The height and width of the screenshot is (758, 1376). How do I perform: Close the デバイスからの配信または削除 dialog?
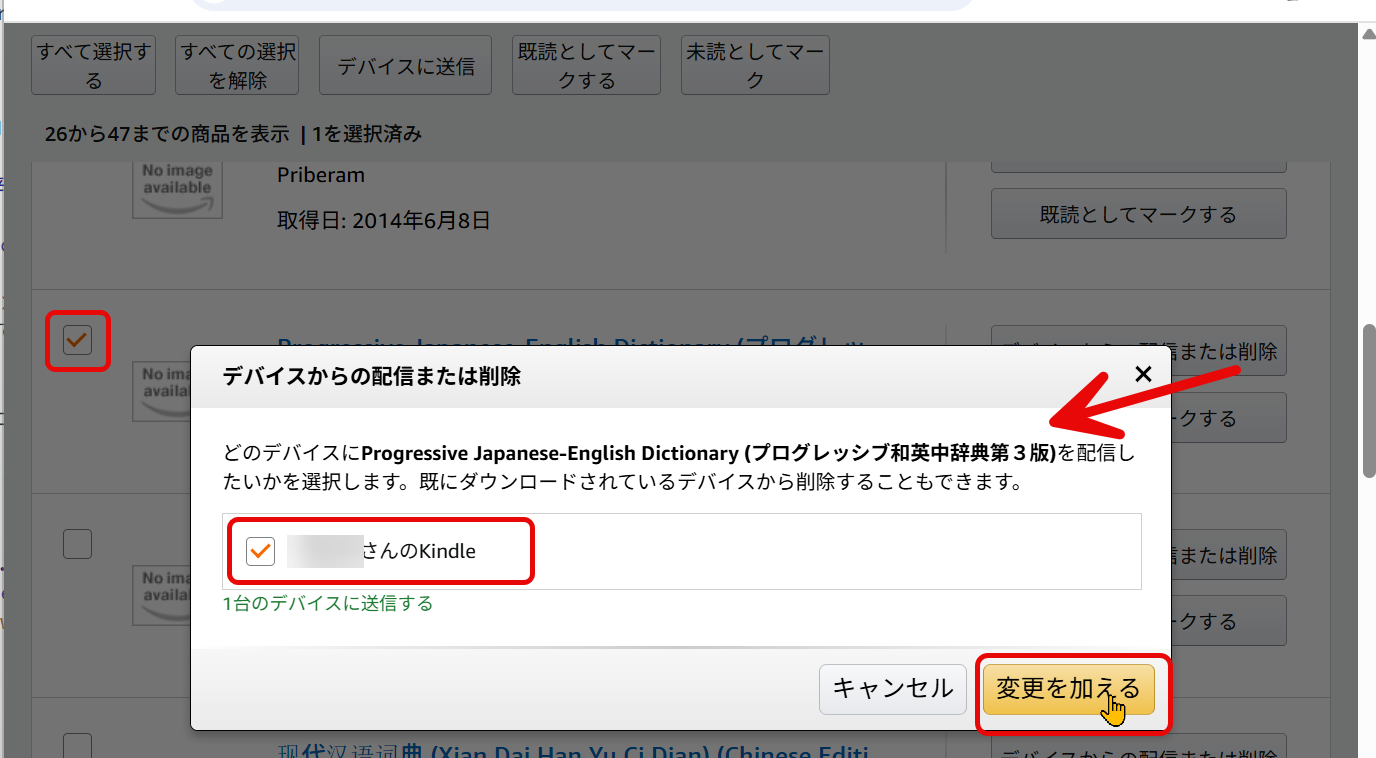coord(1143,373)
